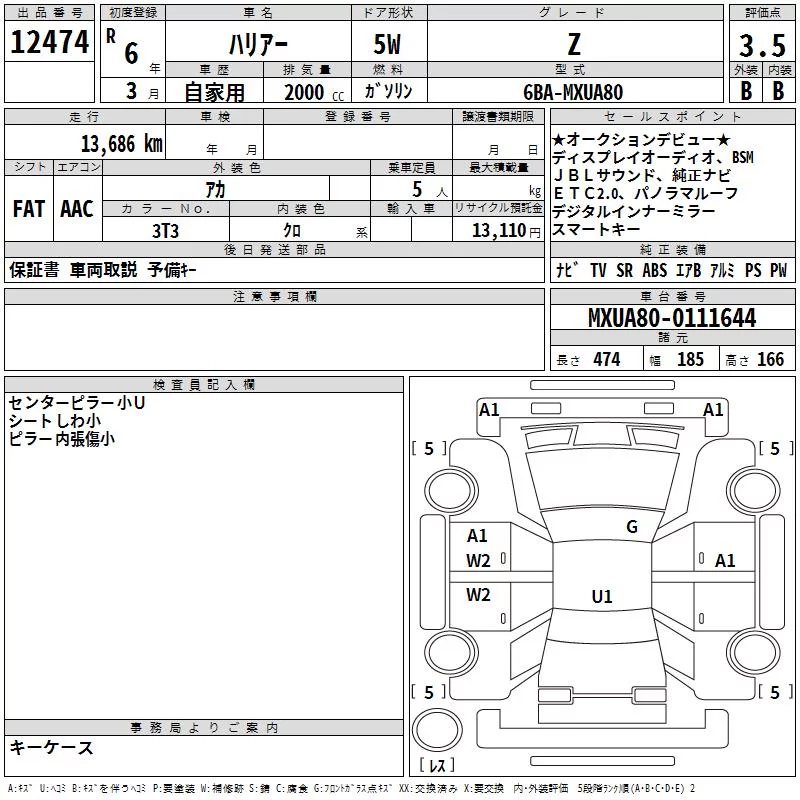Viewport: 800px width, 800px height.
Task: Select the inspector note センターピラー小U
Action: tap(77, 403)
